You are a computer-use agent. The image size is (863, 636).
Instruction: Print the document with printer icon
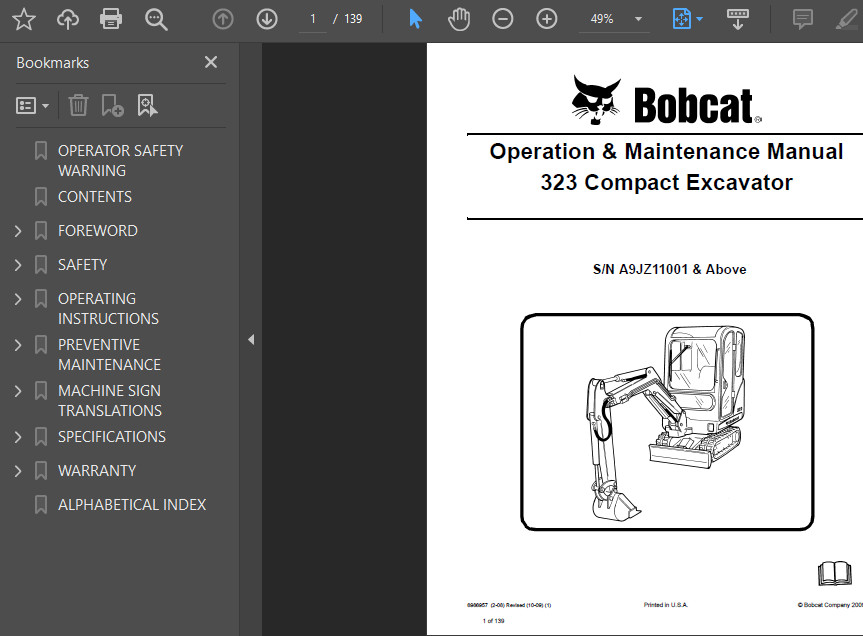tap(111, 19)
